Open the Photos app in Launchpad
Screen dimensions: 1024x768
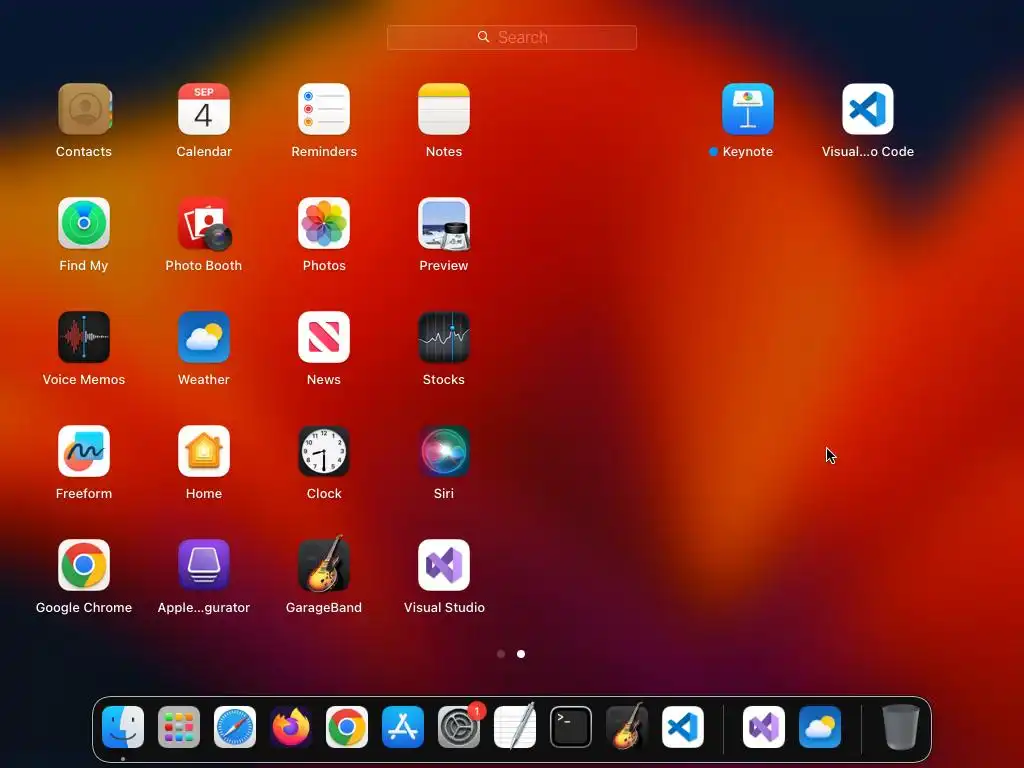[324, 223]
